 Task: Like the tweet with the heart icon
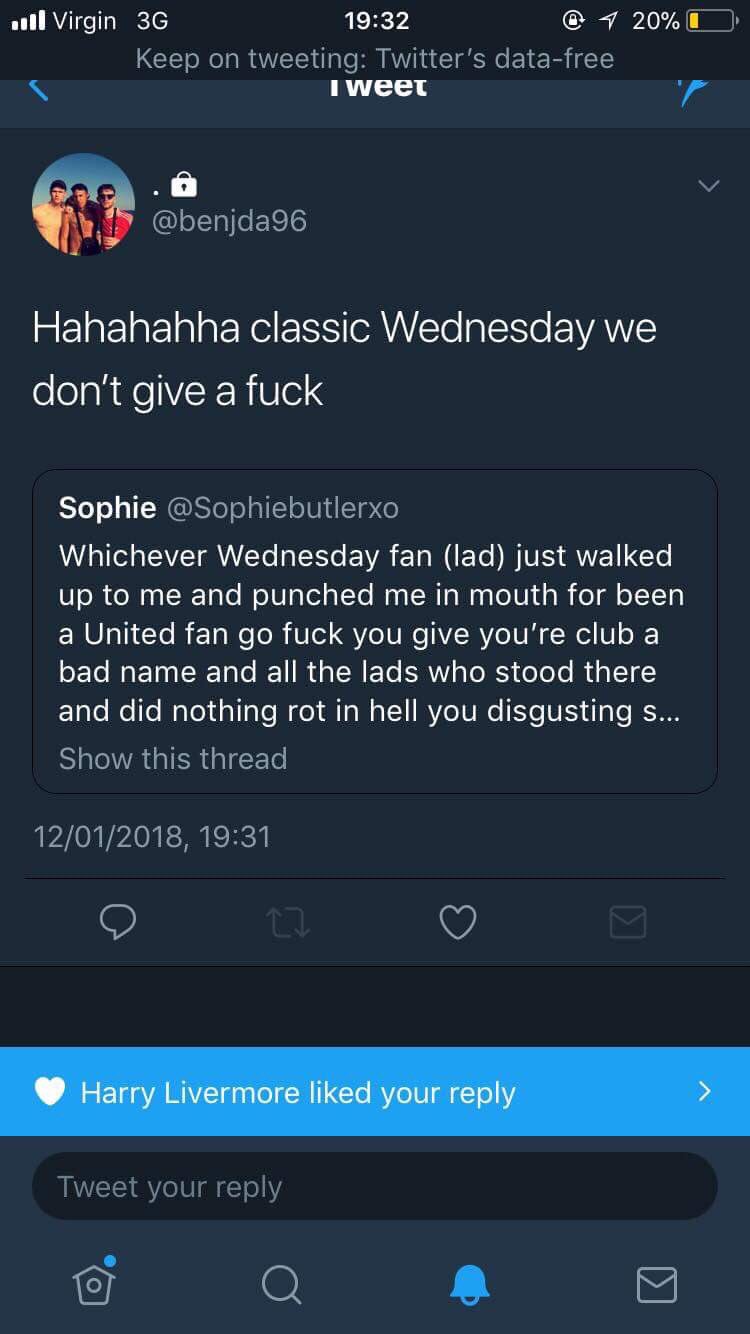coord(458,922)
